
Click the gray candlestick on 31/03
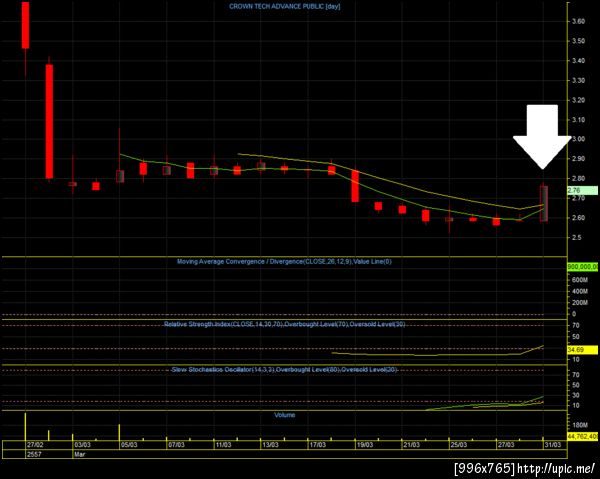click(543, 204)
